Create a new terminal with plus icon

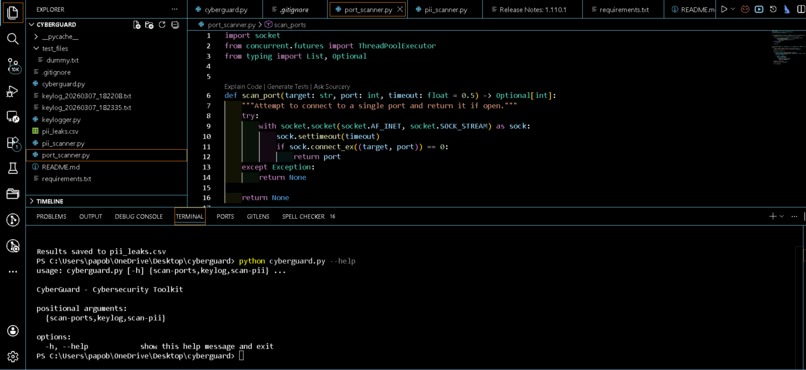pyautogui.click(x=773, y=216)
